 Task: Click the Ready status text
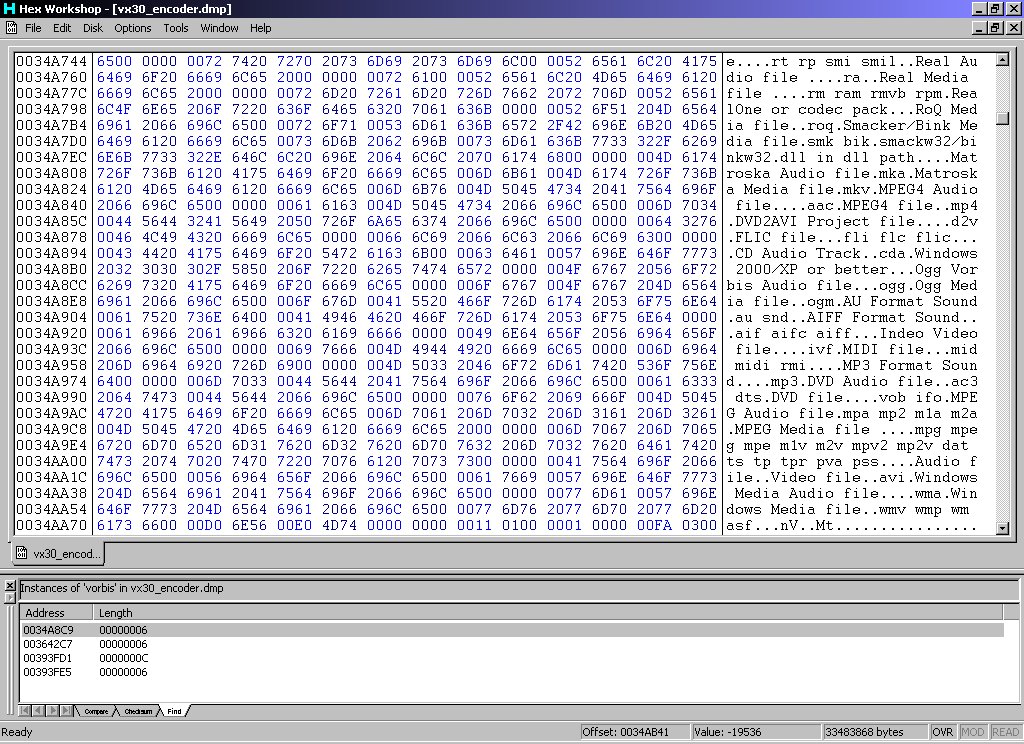pyautogui.click(x=17, y=732)
